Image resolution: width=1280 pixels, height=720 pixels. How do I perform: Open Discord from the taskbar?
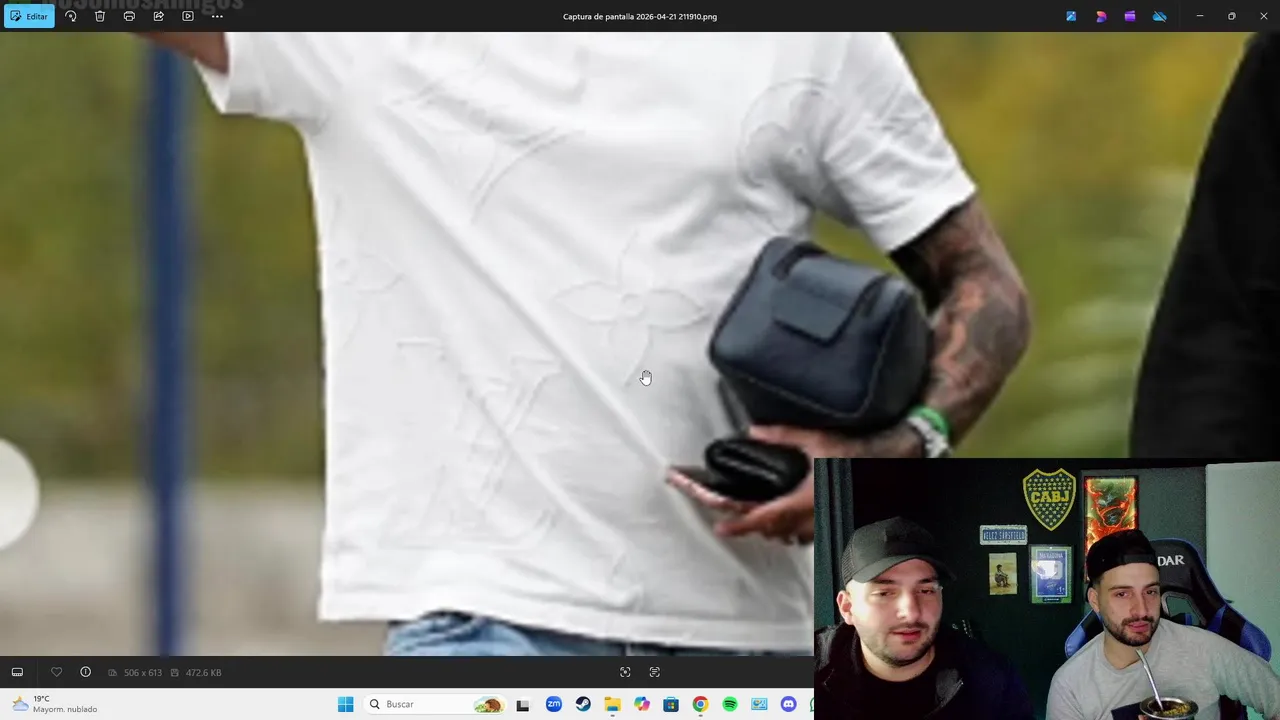[x=788, y=704]
